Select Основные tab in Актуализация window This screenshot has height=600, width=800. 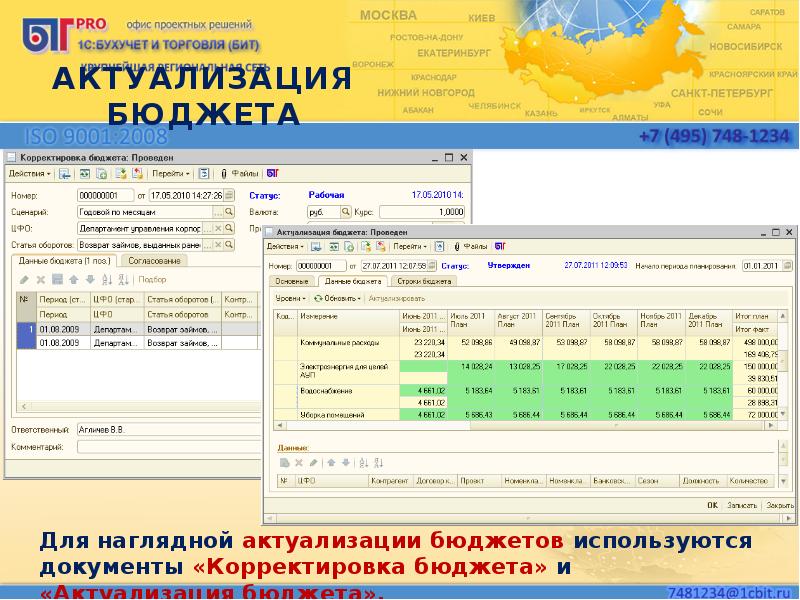pyautogui.click(x=291, y=282)
